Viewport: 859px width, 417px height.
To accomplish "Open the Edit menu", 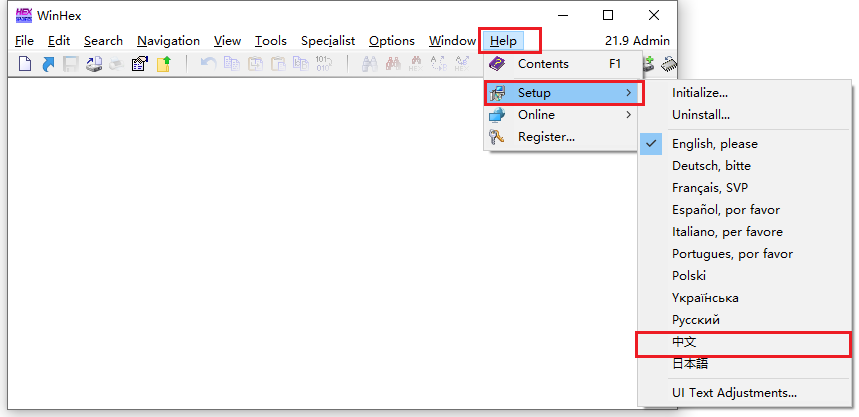I will pyautogui.click(x=59, y=41).
